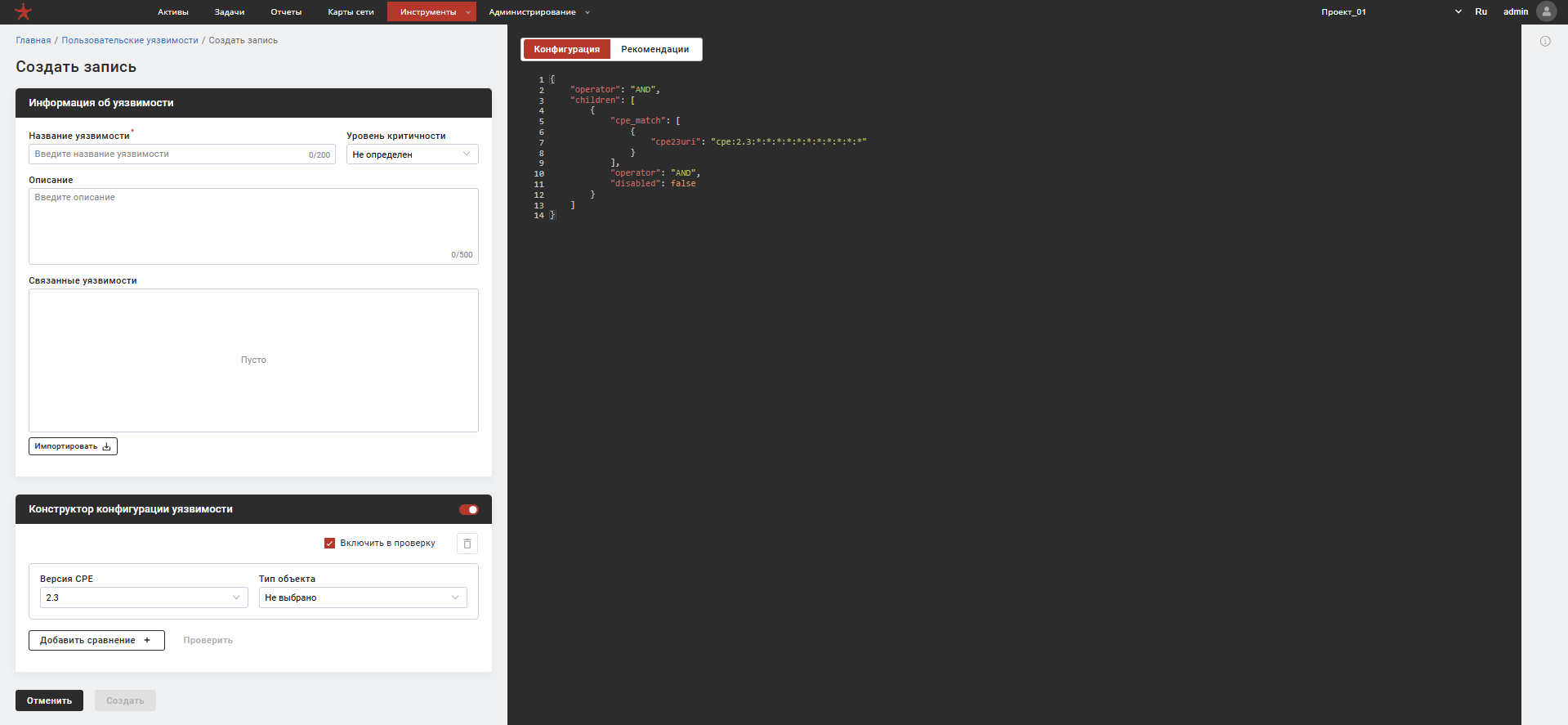Expand the 'Версия CPE' dropdown

tap(144, 597)
